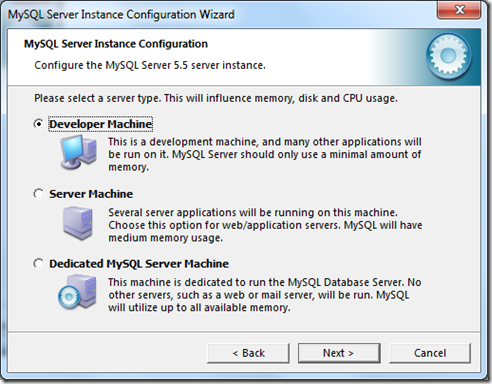
Task: Click the gear logo in the wizard header
Action: (449, 56)
